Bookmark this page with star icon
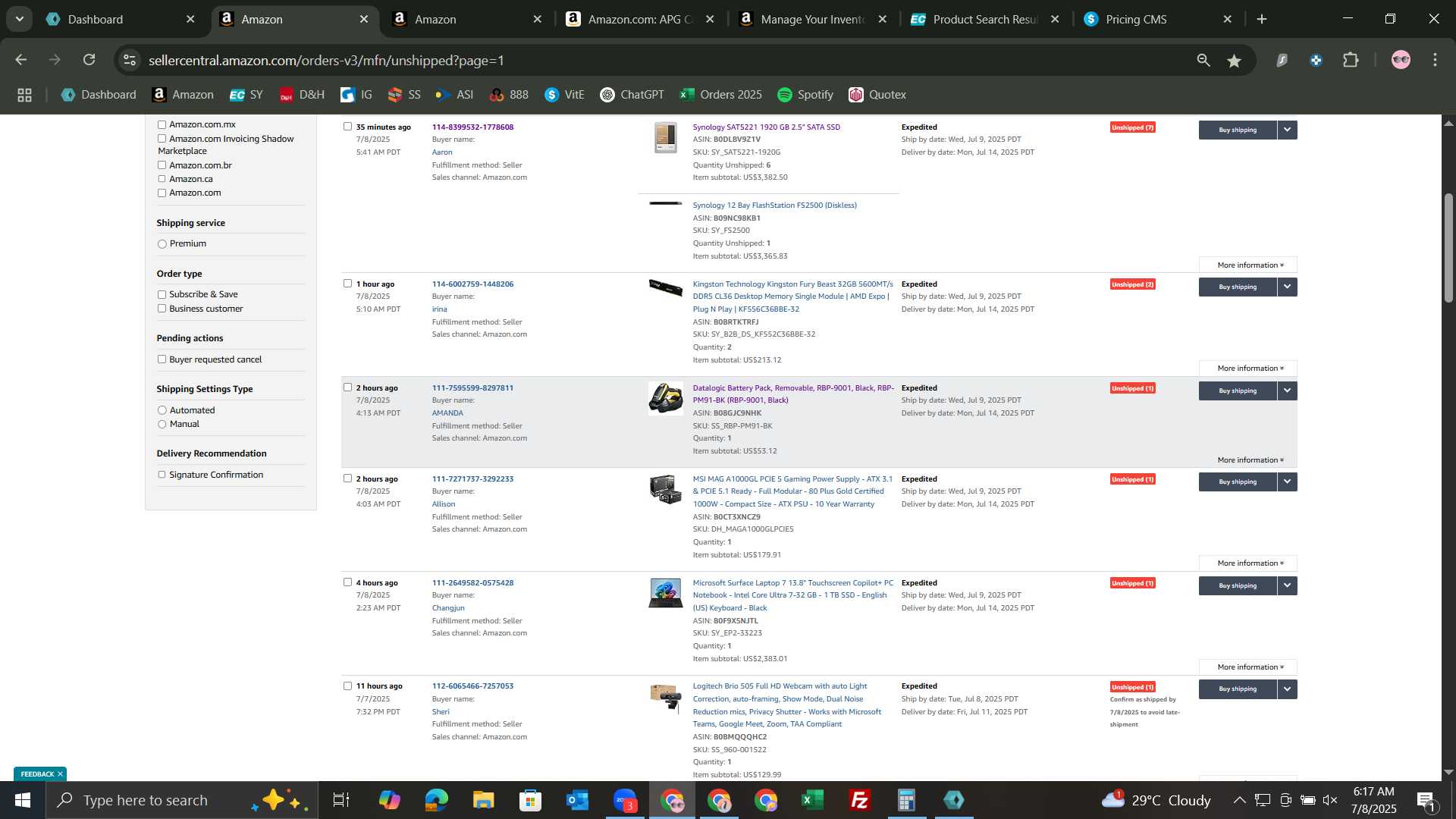The image size is (1456, 819). pyautogui.click(x=1235, y=61)
